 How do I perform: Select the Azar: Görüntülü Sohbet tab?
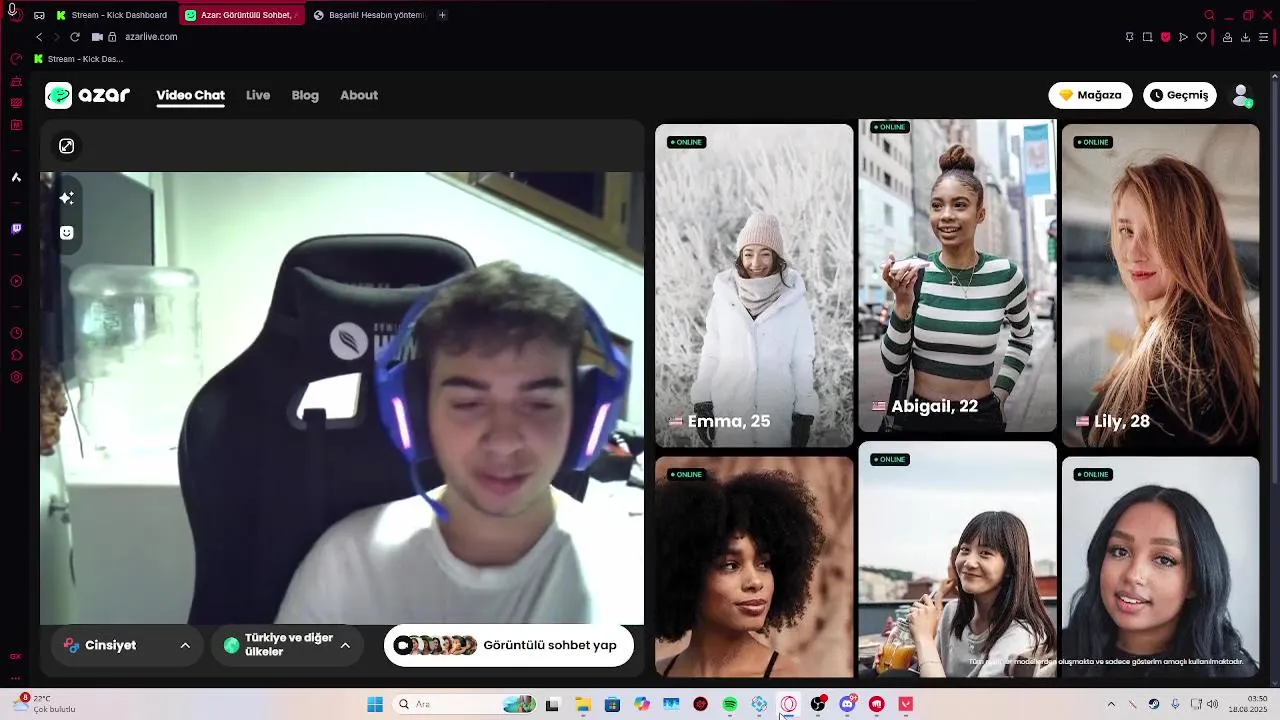coord(243,15)
